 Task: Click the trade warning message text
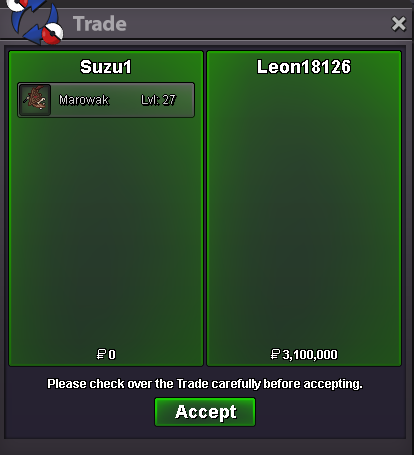click(x=205, y=384)
